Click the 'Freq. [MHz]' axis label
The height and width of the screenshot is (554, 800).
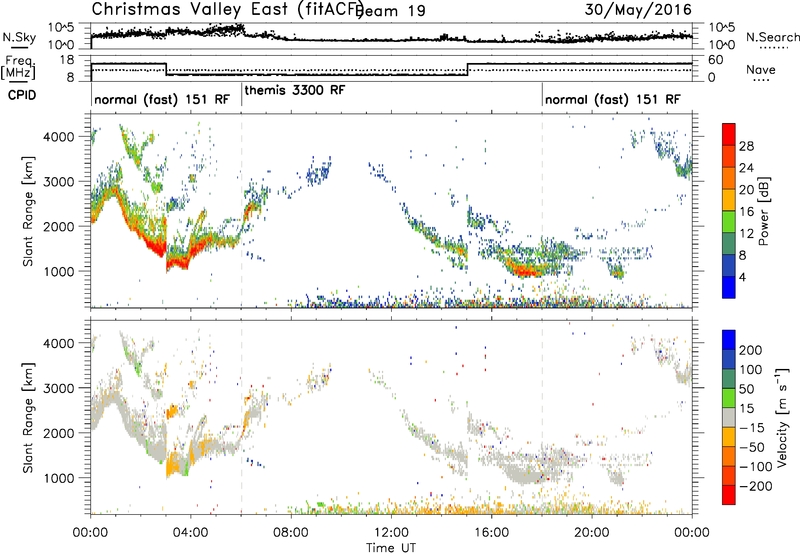click(x=20, y=68)
